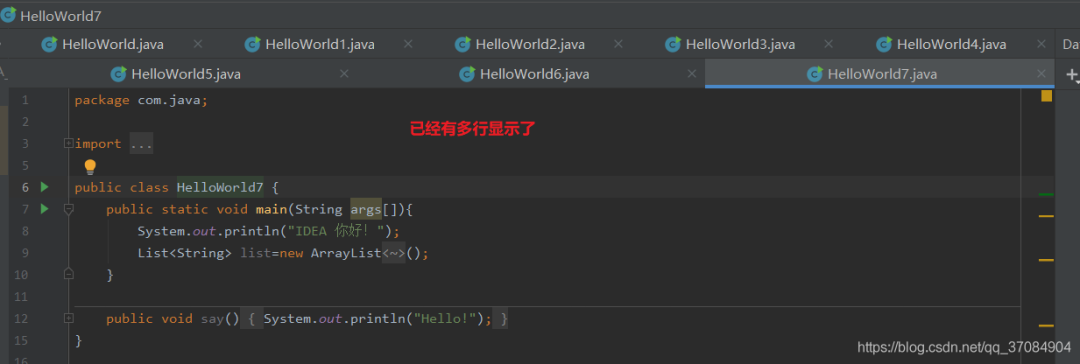Run HelloWorld7 class via gutter arrow on line 6
The image size is (1080, 364).
[45, 187]
